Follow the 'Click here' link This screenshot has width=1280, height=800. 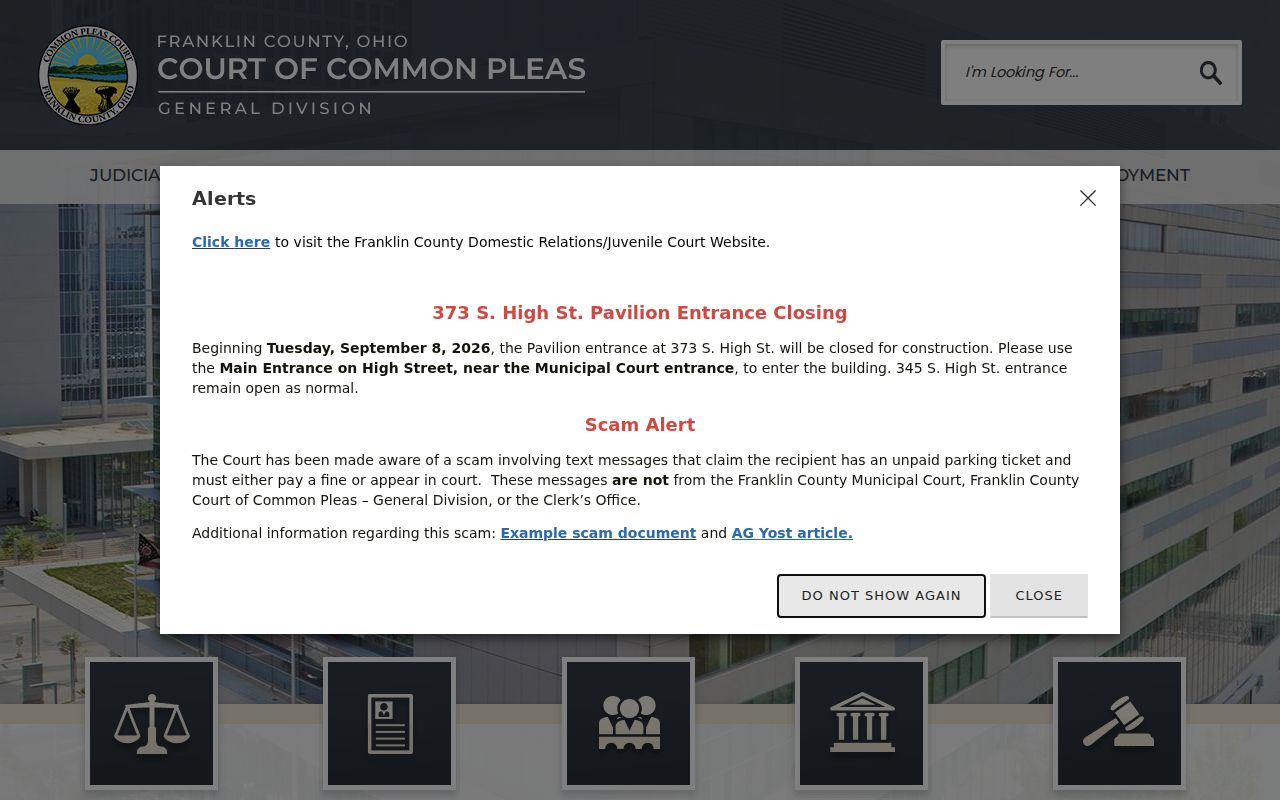click(x=231, y=242)
